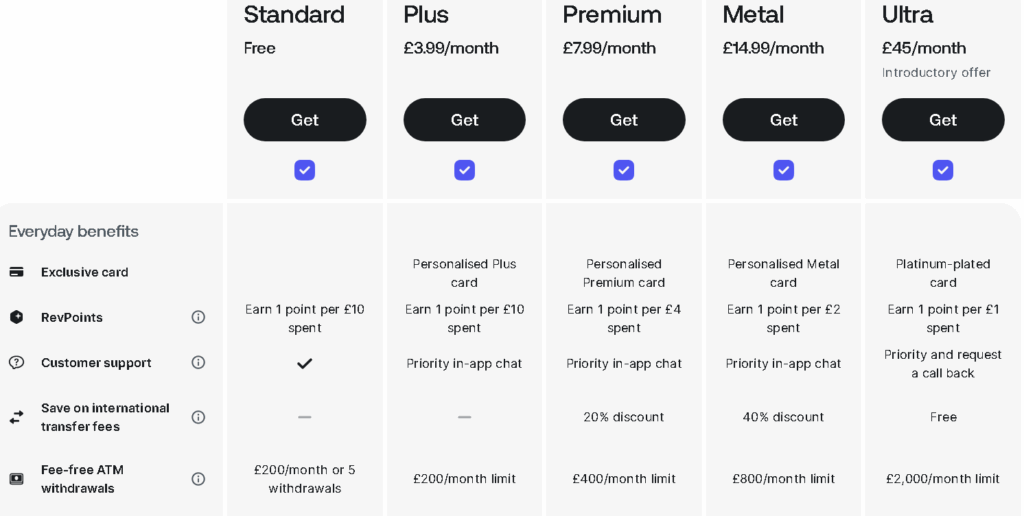The height and width of the screenshot is (516, 1024).
Task: Open the RevPoints info tooltip icon
Action: [x=198, y=317]
